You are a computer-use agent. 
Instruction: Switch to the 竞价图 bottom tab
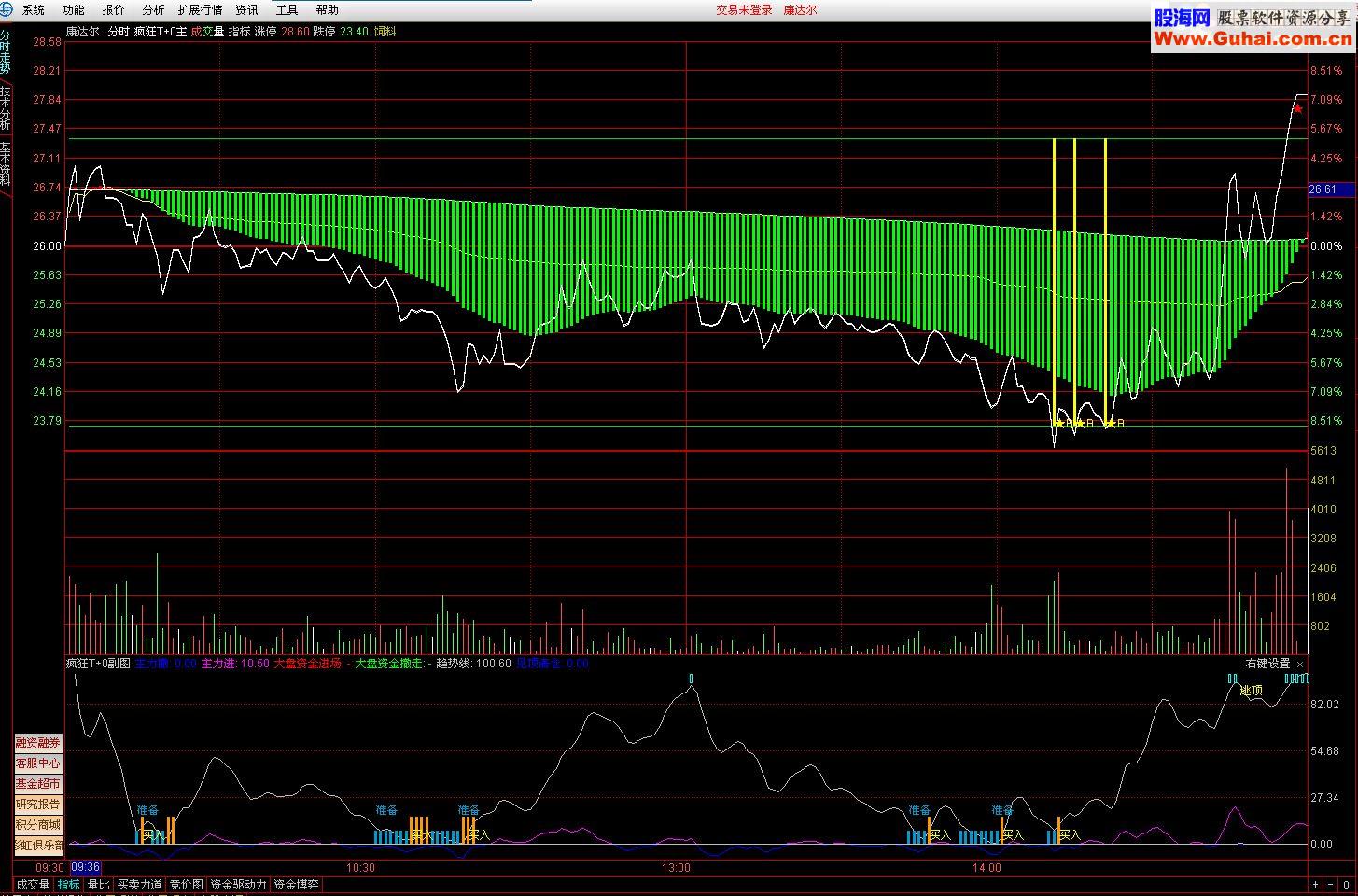(x=186, y=885)
